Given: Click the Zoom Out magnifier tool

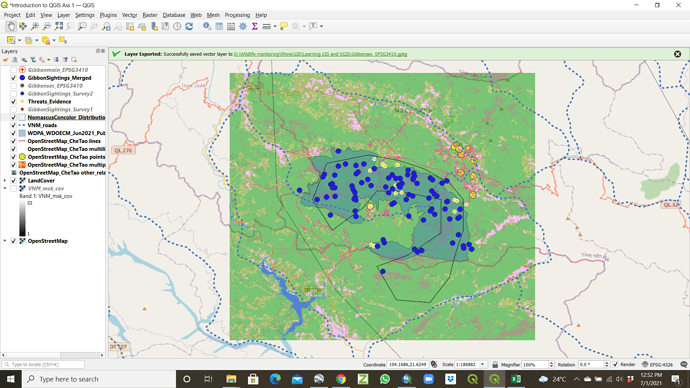Looking at the screenshot, I should tap(47, 26).
